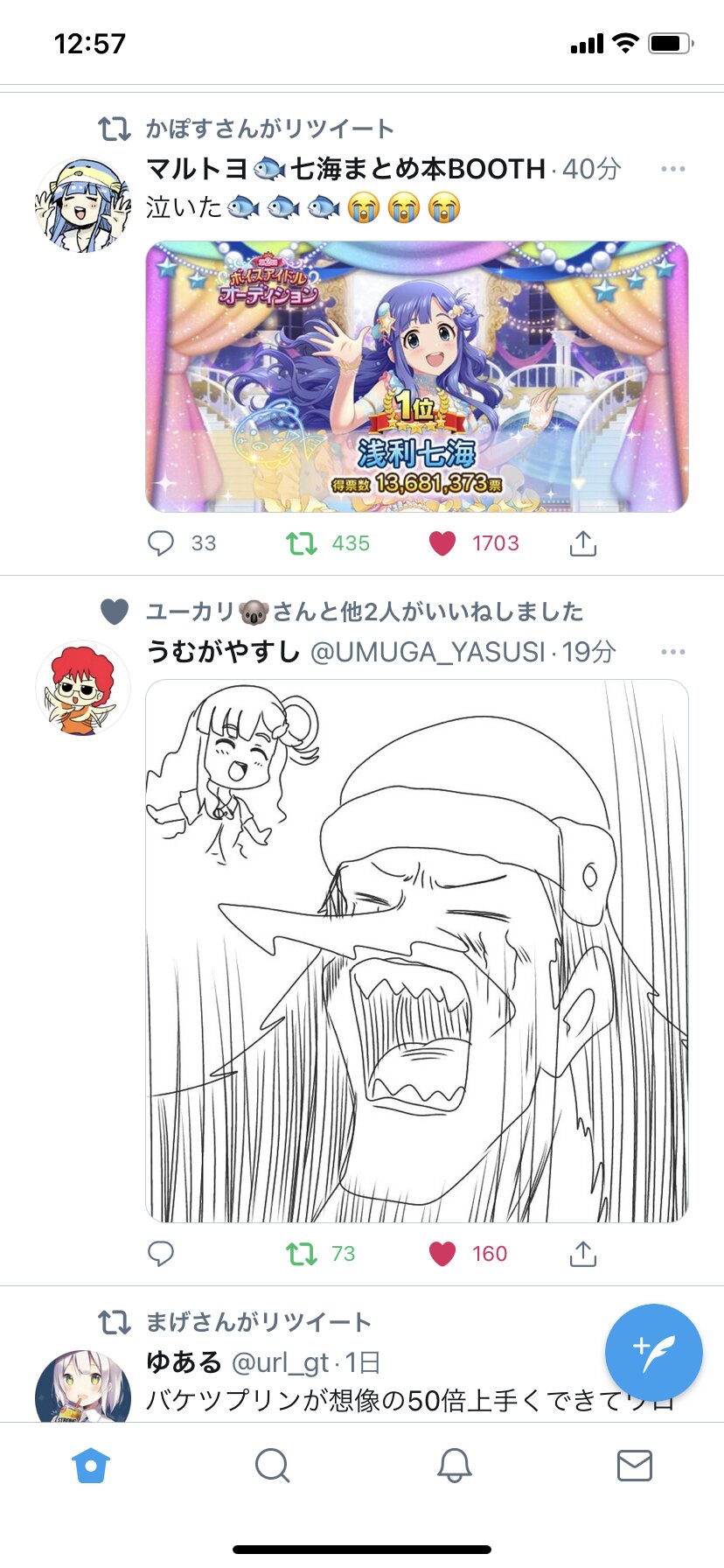Open the line-art crying man drawing

417,951
